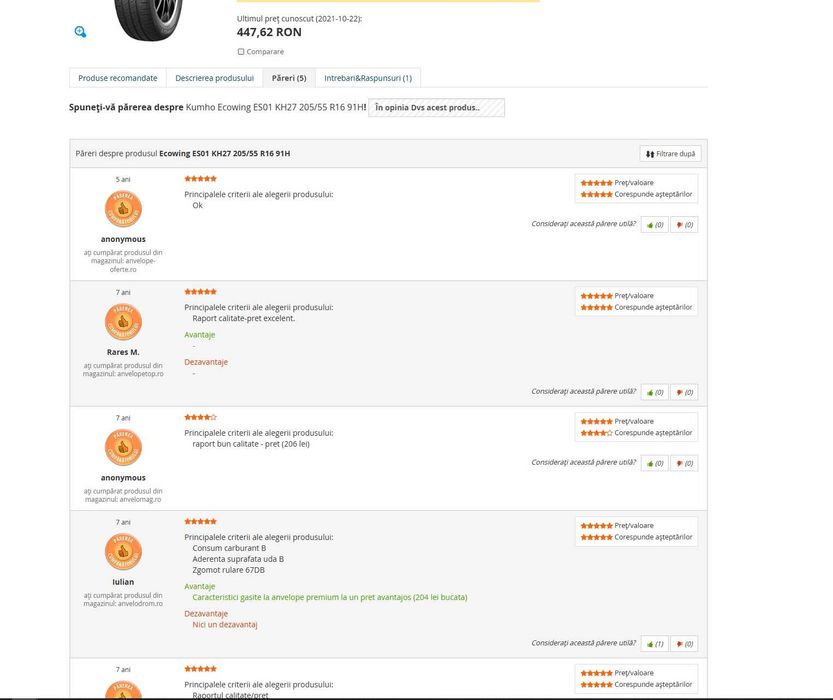Open Intrebari&Raspunsuri (1) tab
Image resolution: width=833 pixels, height=700 pixels.
367,78
